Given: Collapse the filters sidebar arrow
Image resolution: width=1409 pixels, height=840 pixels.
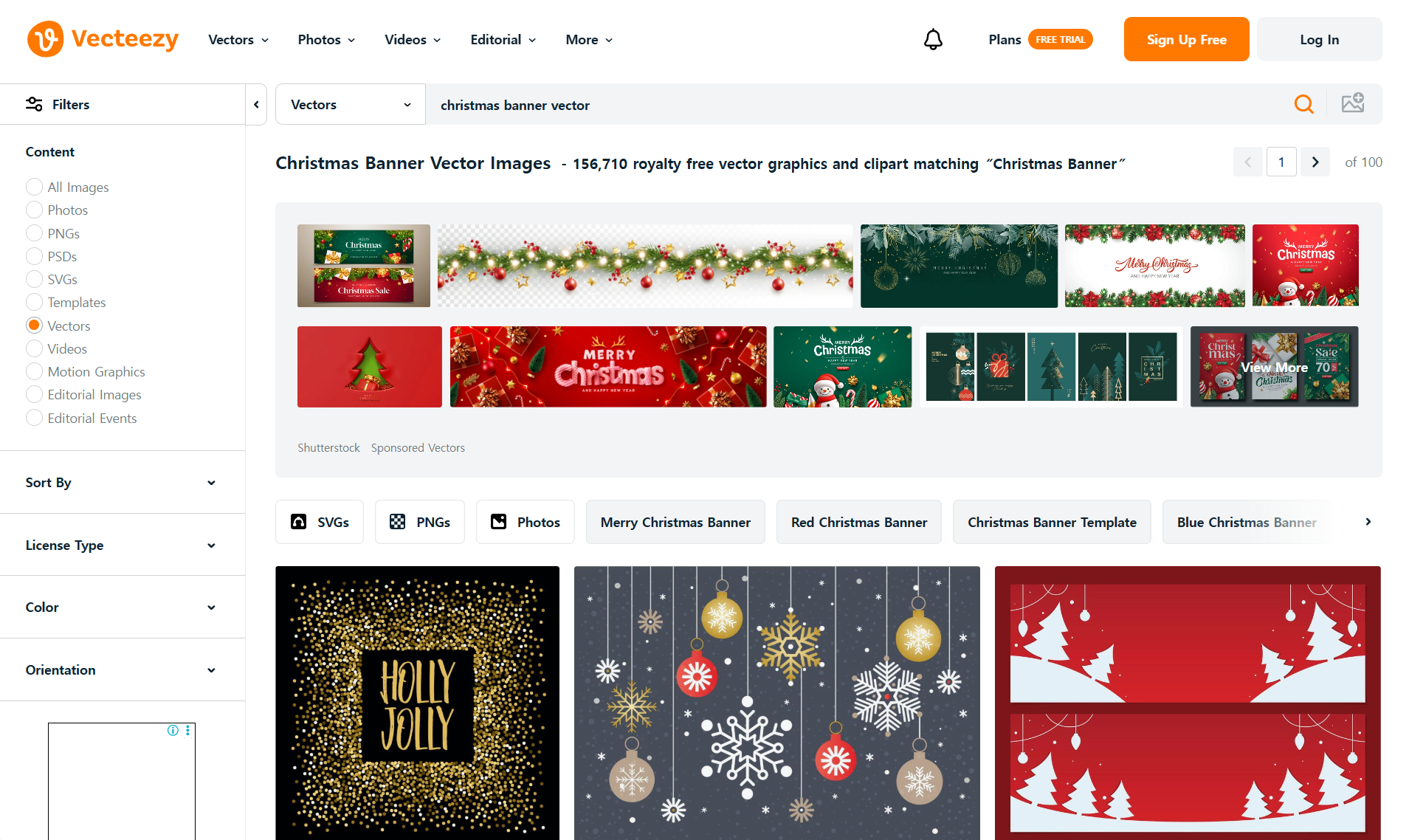Looking at the screenshot, I should tap(256, 104).
